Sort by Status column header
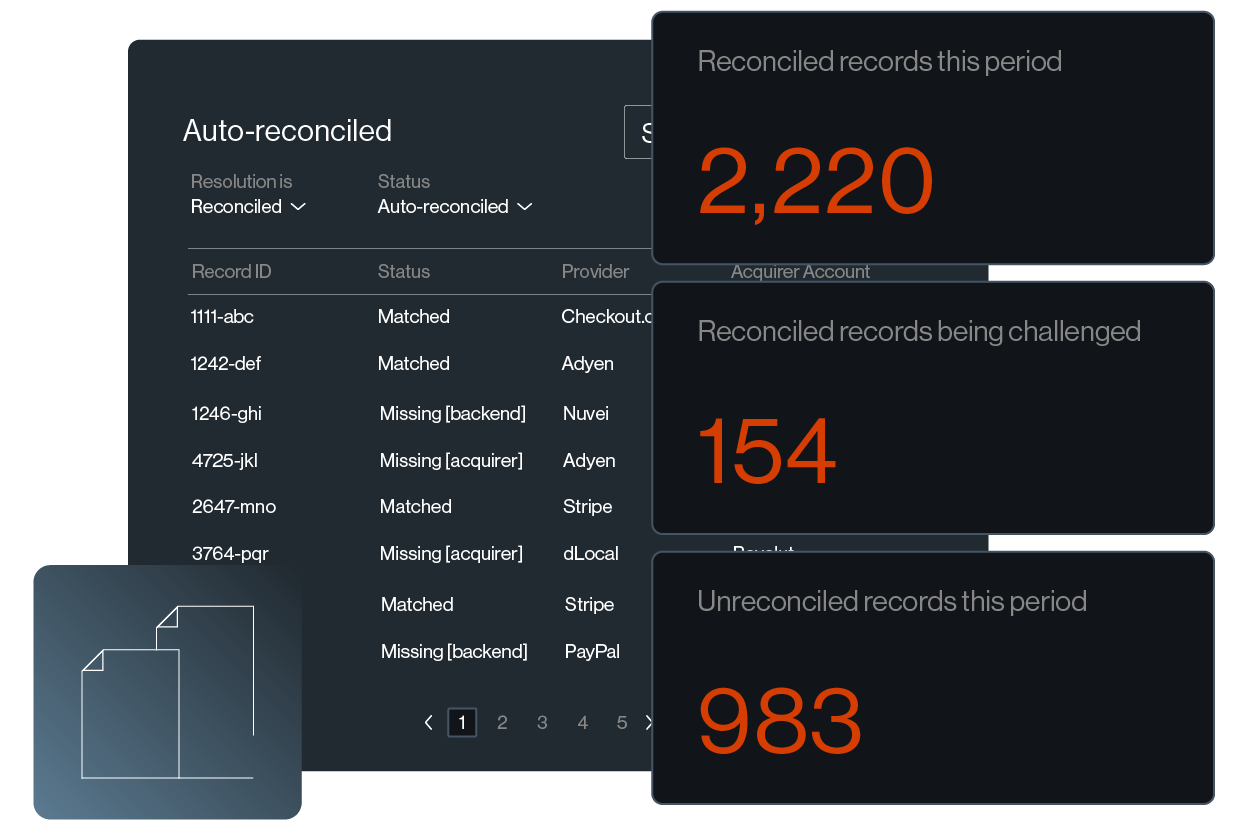 point(404,272)
